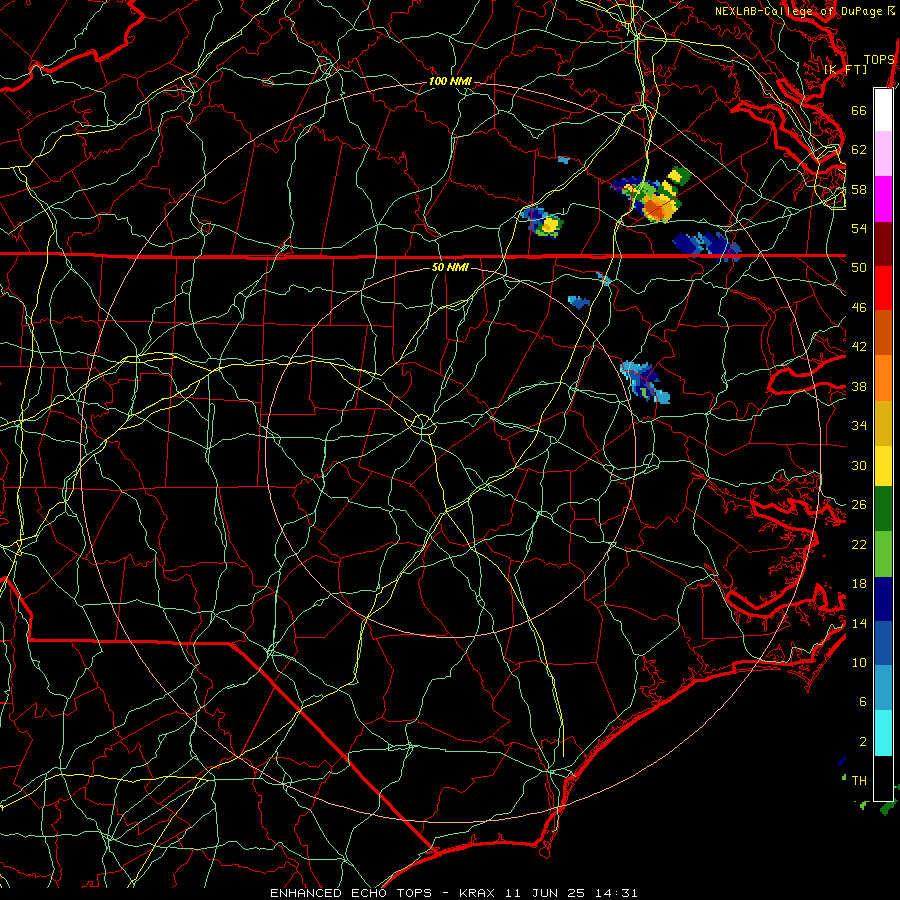Click the legend value 34
900x900 pixels.
tap(859, 426)
